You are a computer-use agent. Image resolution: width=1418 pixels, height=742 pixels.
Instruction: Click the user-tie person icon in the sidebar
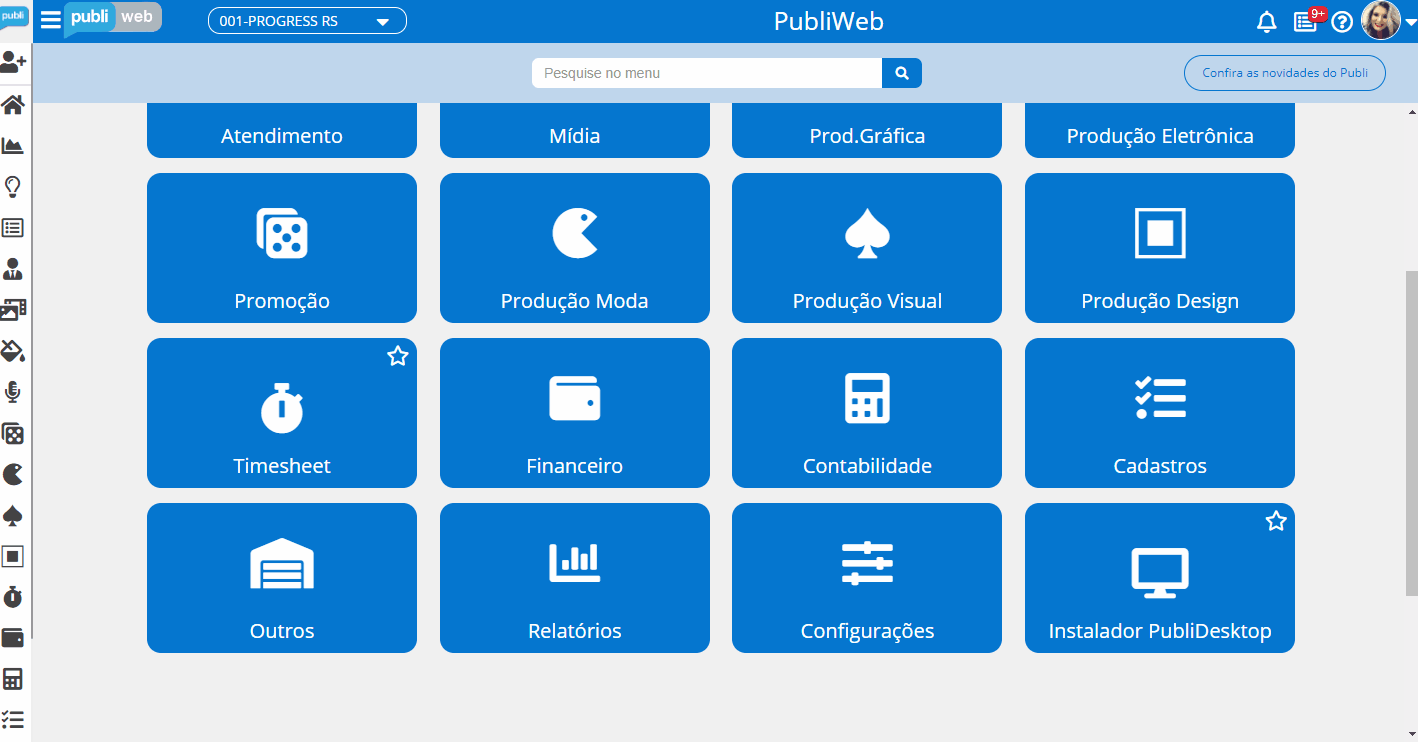point(13,269)
